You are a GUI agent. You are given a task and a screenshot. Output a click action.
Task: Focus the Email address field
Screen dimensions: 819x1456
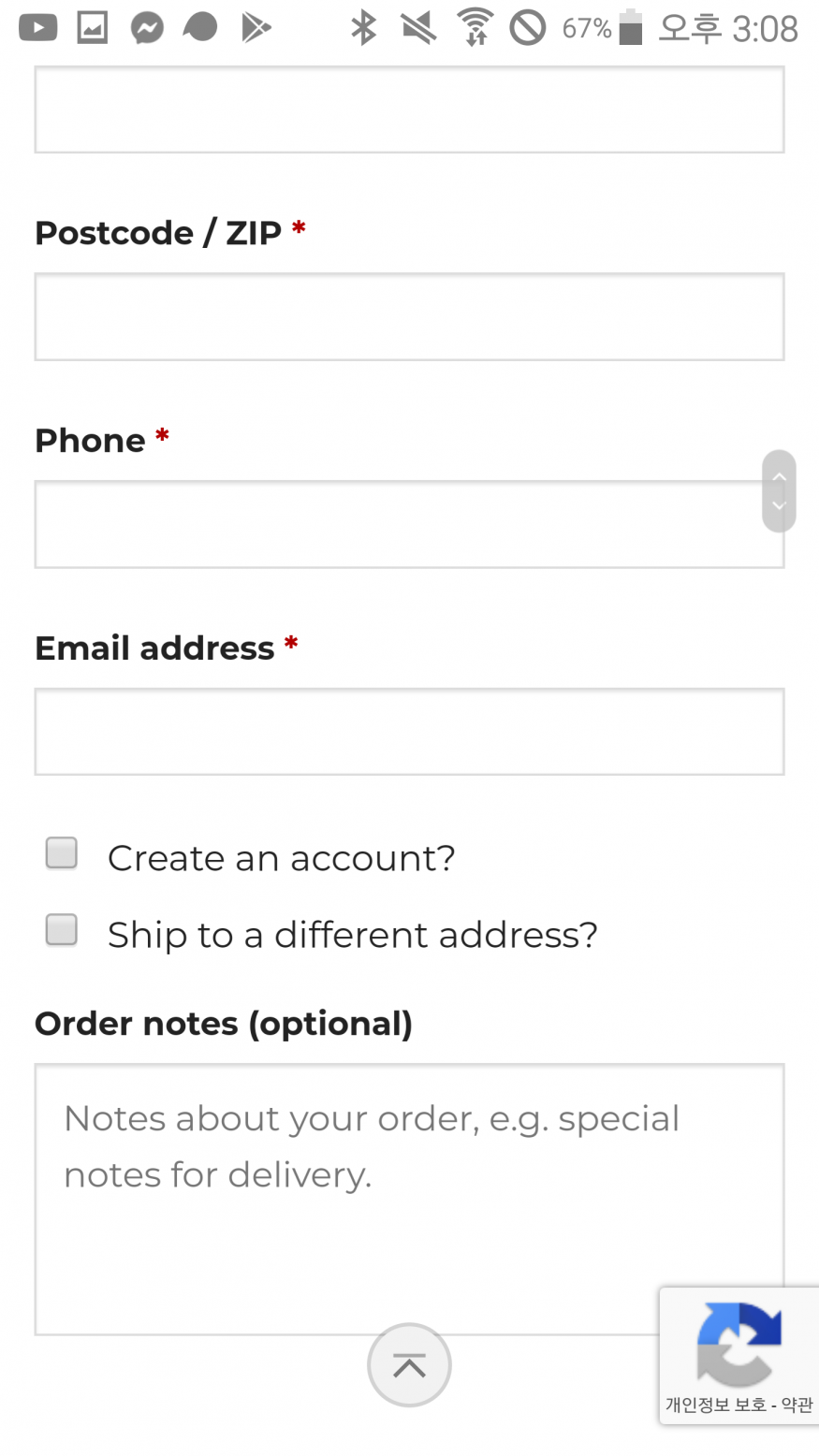409,732
